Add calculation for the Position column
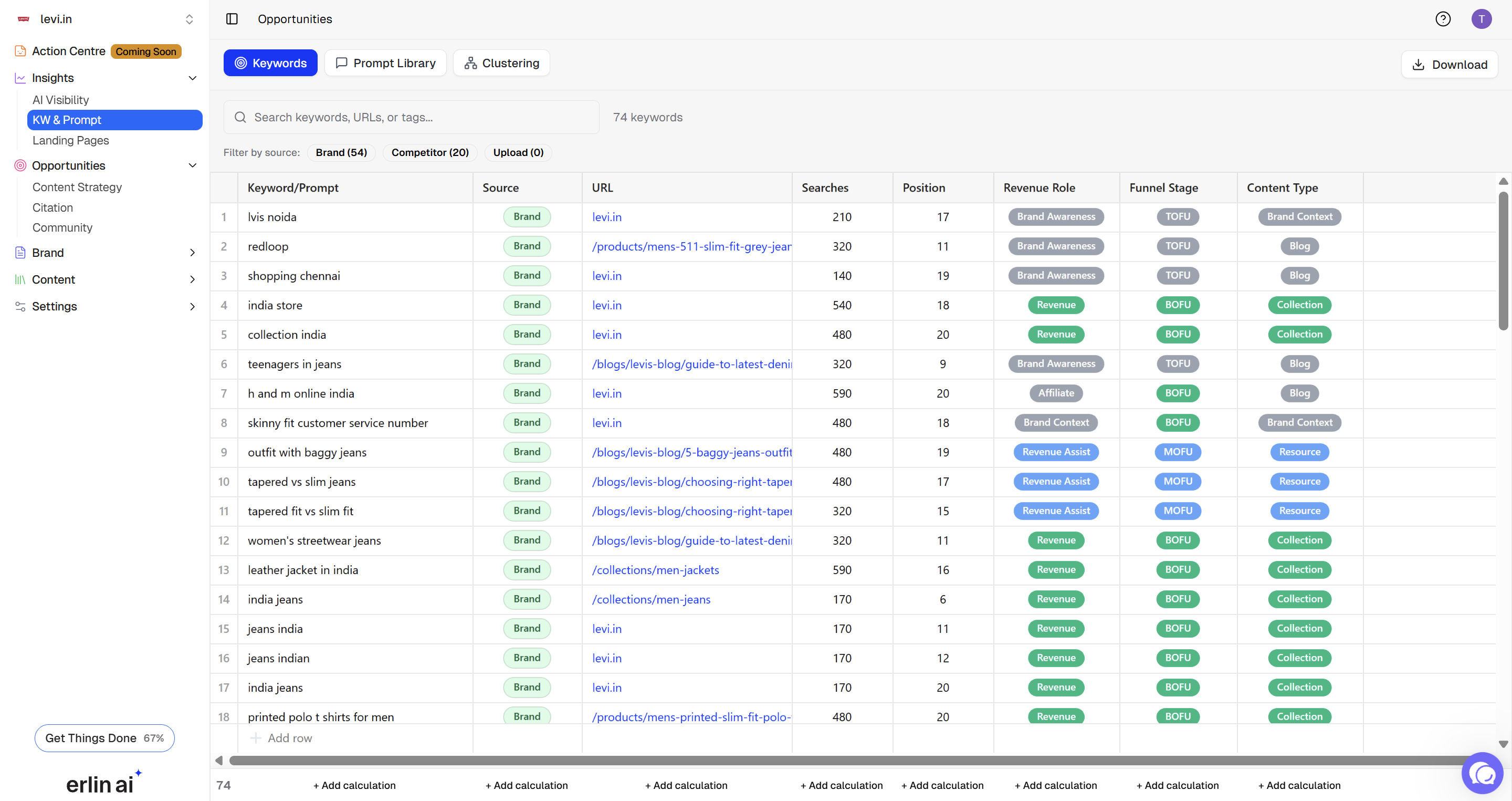Viewport: 1512px width, 801px height. click(943, 785)
